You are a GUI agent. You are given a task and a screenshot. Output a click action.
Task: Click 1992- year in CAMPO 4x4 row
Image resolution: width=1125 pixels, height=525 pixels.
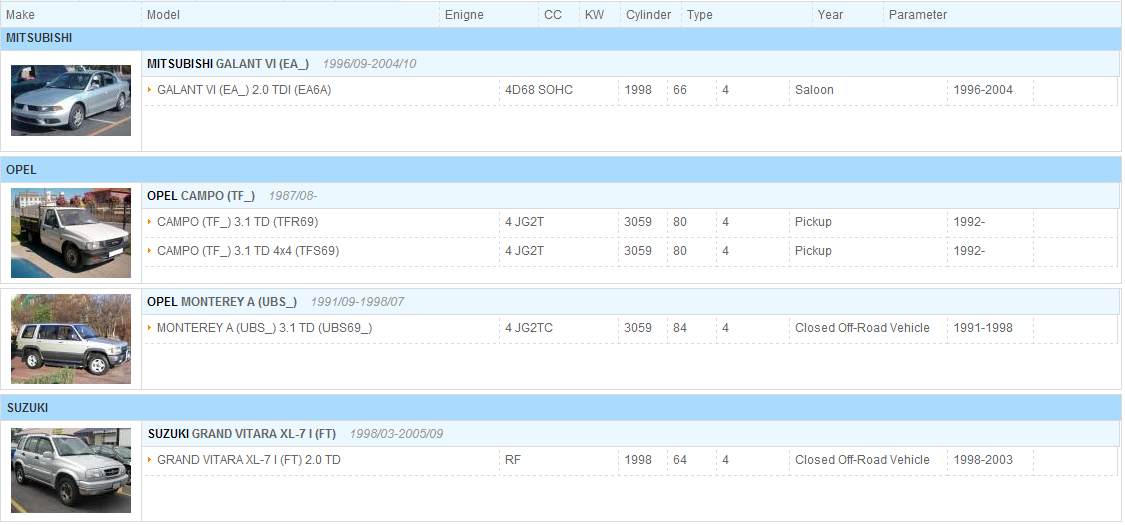point(969,250)
